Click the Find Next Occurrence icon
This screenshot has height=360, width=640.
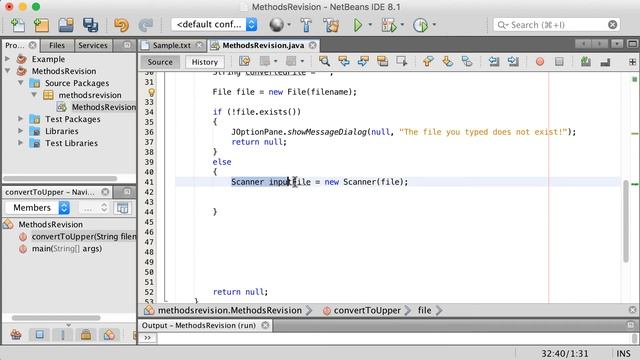coord(363,62)
